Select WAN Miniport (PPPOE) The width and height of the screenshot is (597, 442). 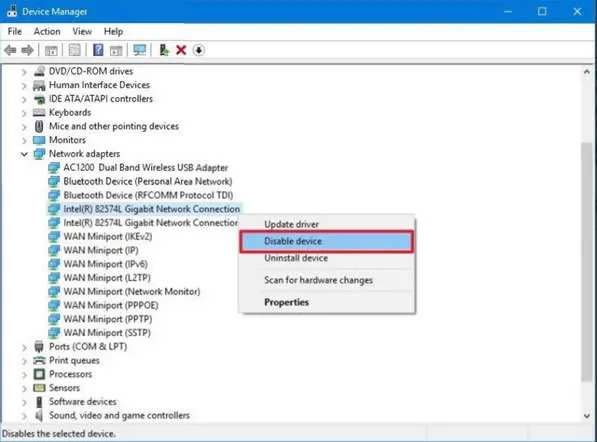(x=111, y=305)
